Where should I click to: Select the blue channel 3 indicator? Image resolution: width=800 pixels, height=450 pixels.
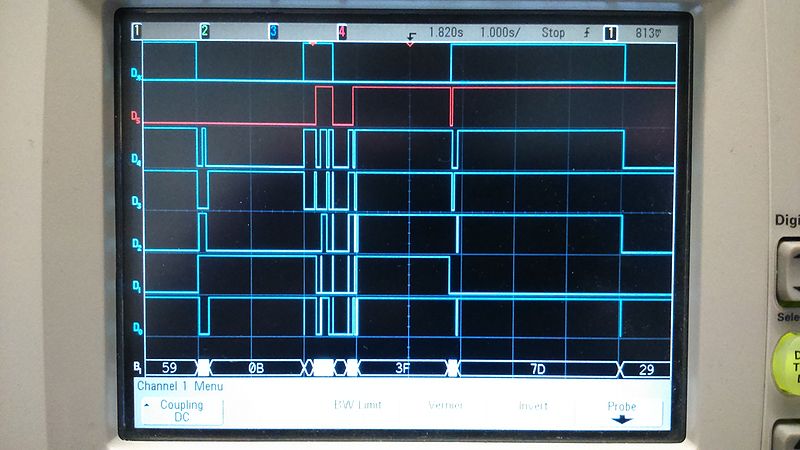pyautogui.click(x=273, y=32)
